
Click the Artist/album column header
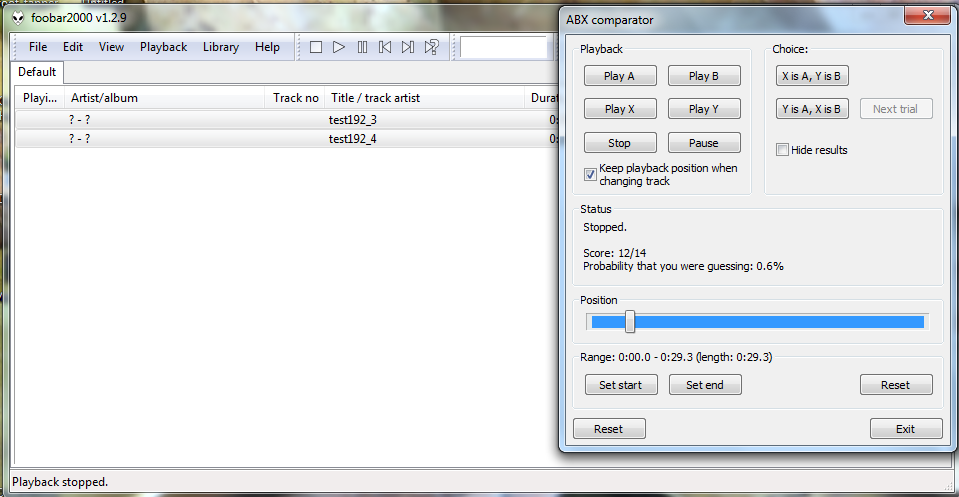pyautogui.click(x=165, y=98)
